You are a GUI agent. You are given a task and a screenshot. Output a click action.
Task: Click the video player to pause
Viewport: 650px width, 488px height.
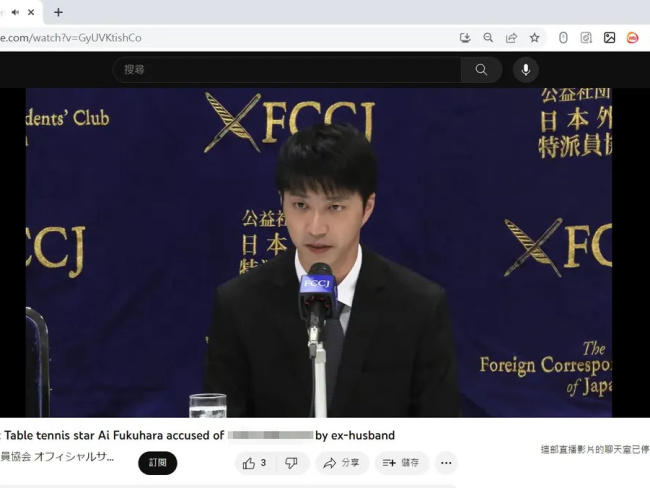[x=319, y=252]
